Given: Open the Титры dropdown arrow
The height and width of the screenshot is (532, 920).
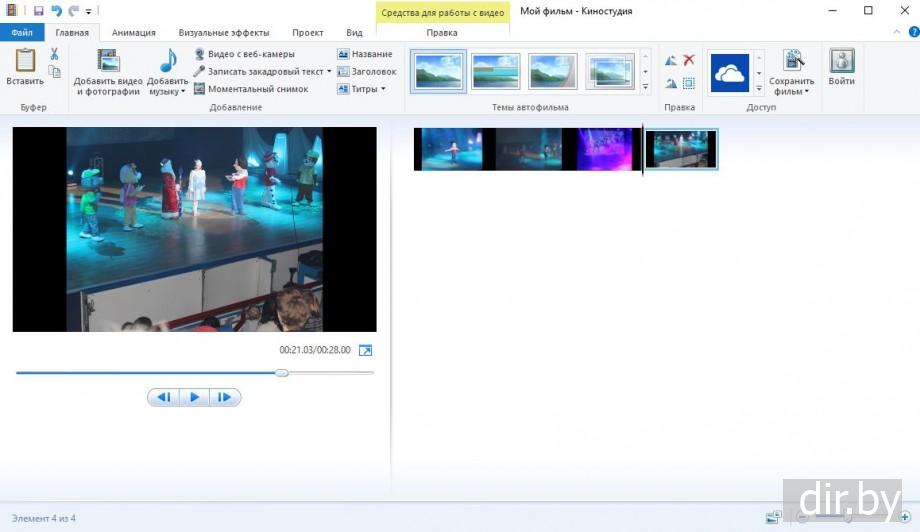Looking at the screenshot, I should coord(383,89).
